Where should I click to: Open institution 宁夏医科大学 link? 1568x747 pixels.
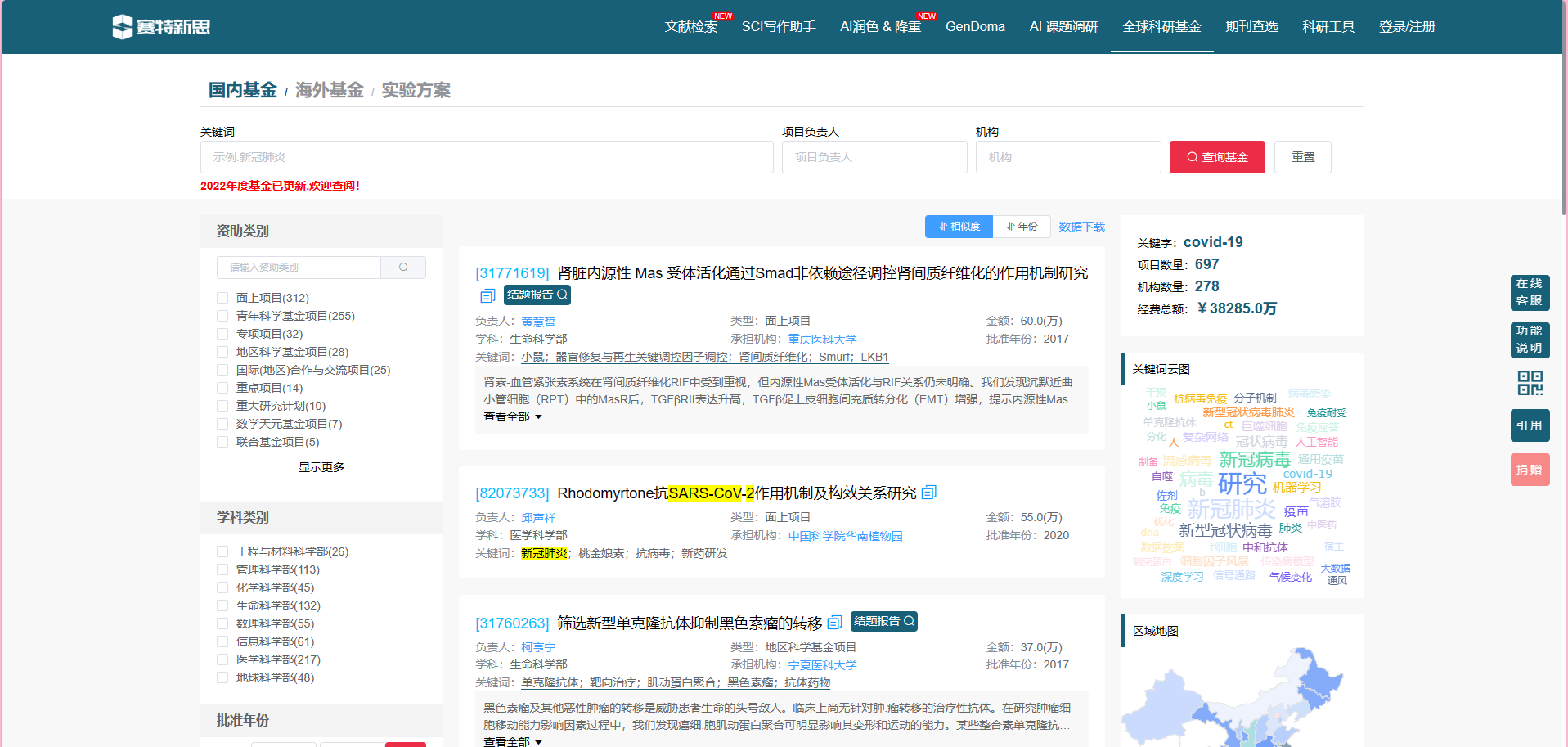[822, 665]
